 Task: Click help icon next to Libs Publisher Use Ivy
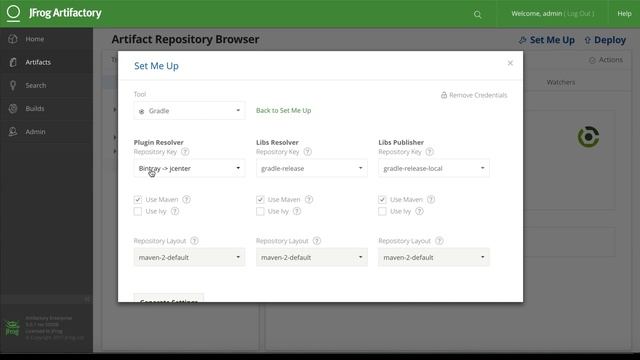(419, 211)
